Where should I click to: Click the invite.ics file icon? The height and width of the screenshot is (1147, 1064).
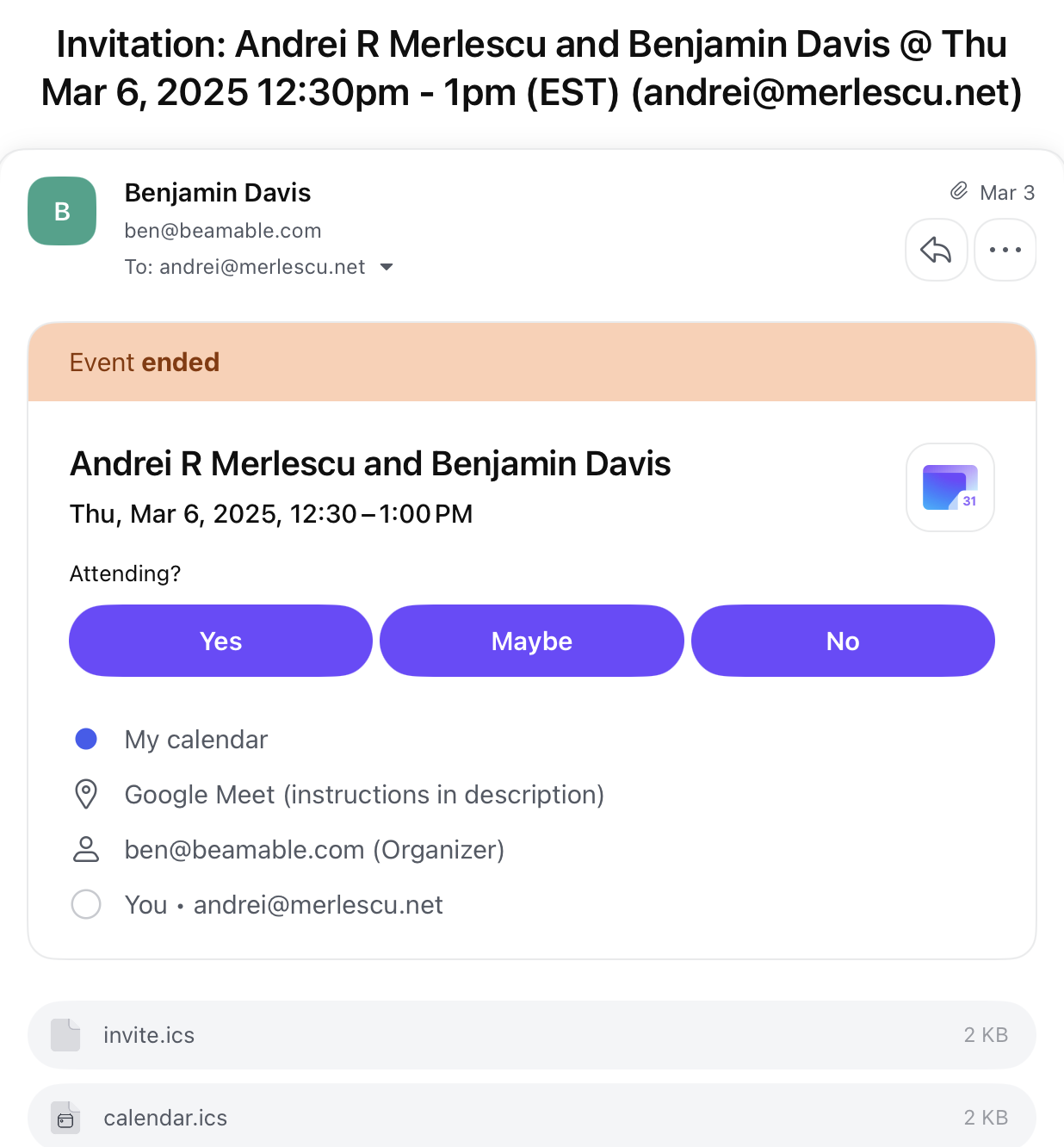coord(65,1035)
